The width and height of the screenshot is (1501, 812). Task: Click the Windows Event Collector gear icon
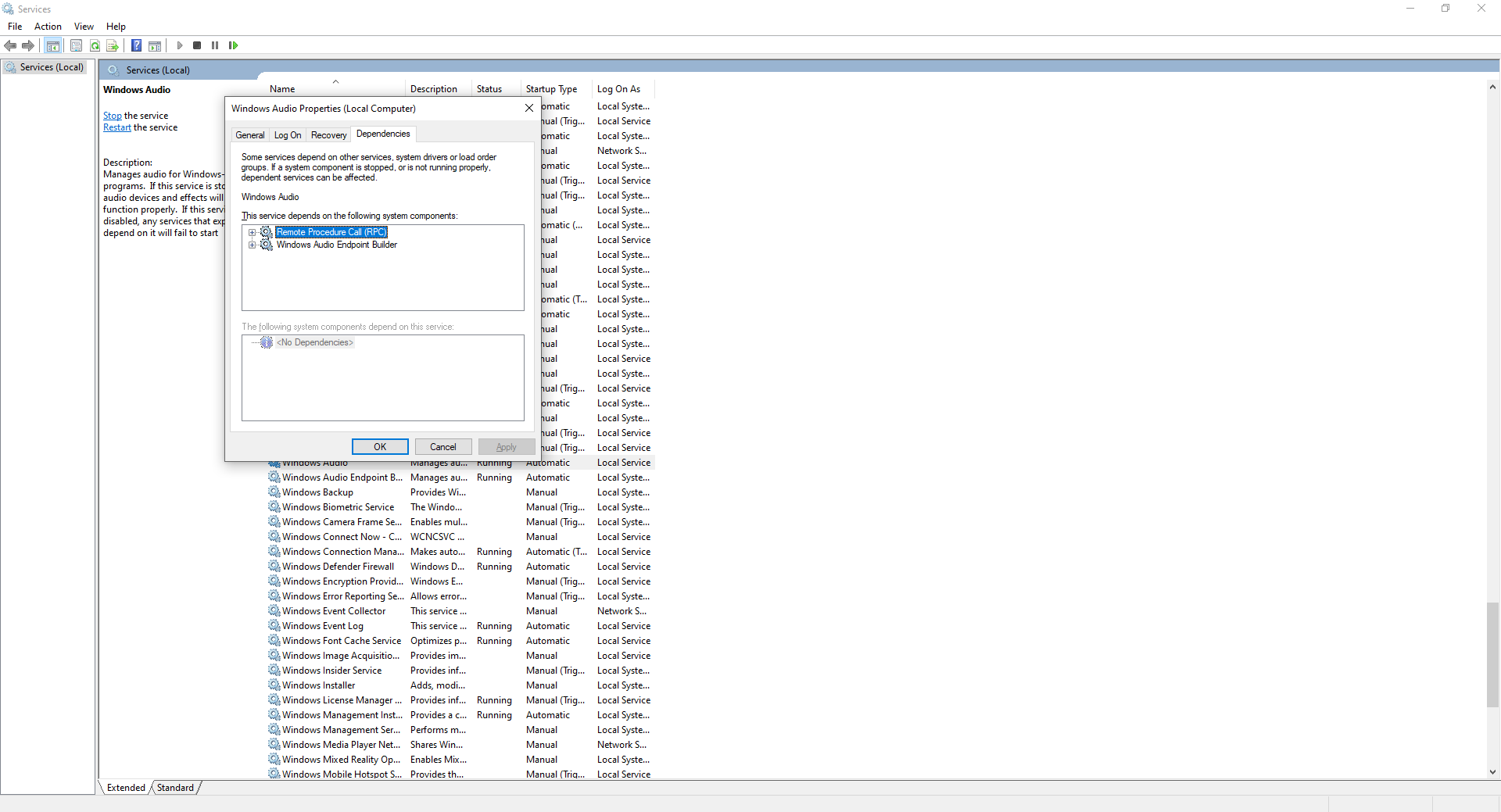coord(274,610)
